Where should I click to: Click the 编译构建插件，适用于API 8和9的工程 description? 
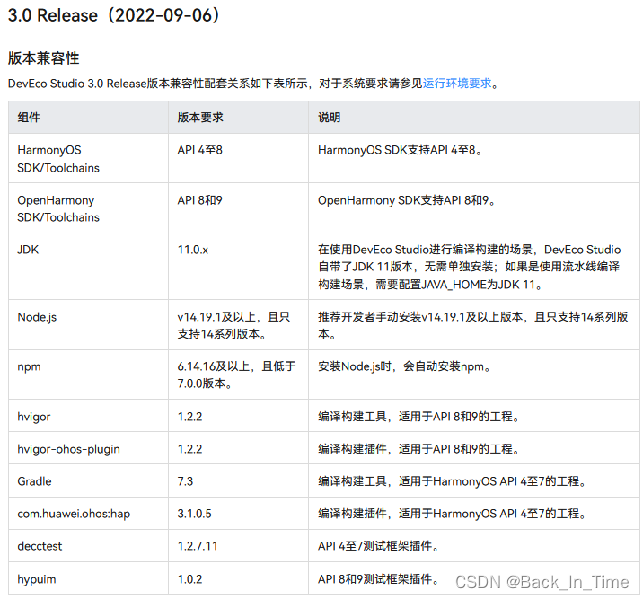(x=418, y=449)
